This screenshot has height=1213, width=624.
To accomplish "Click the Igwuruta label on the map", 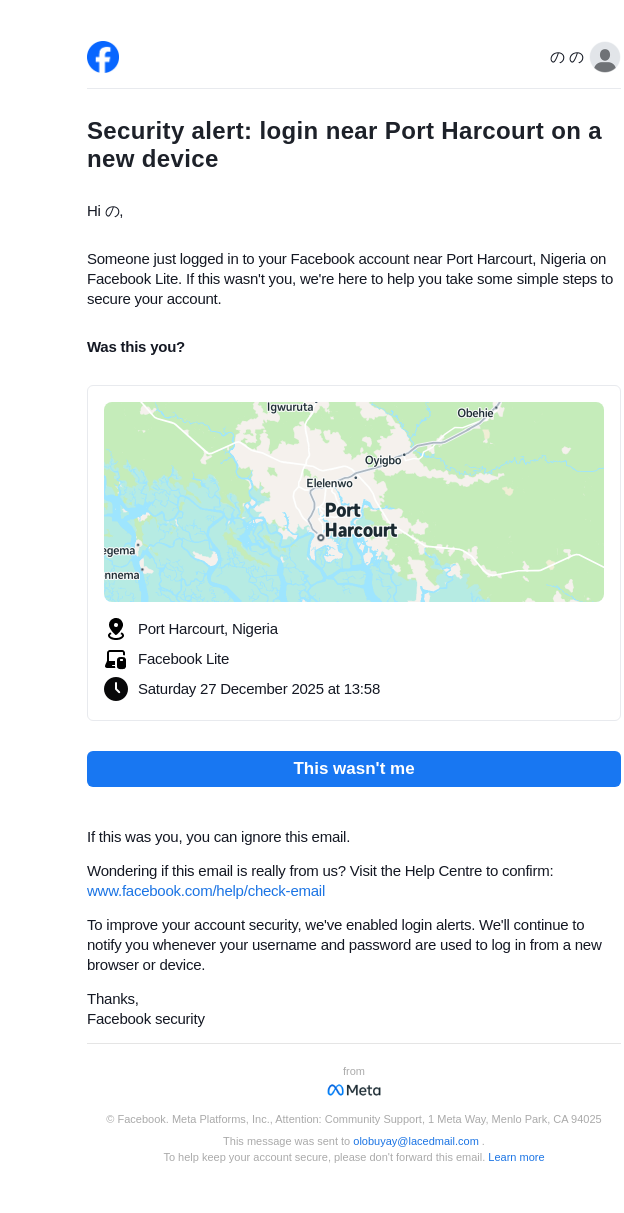I will coord(290,407).
